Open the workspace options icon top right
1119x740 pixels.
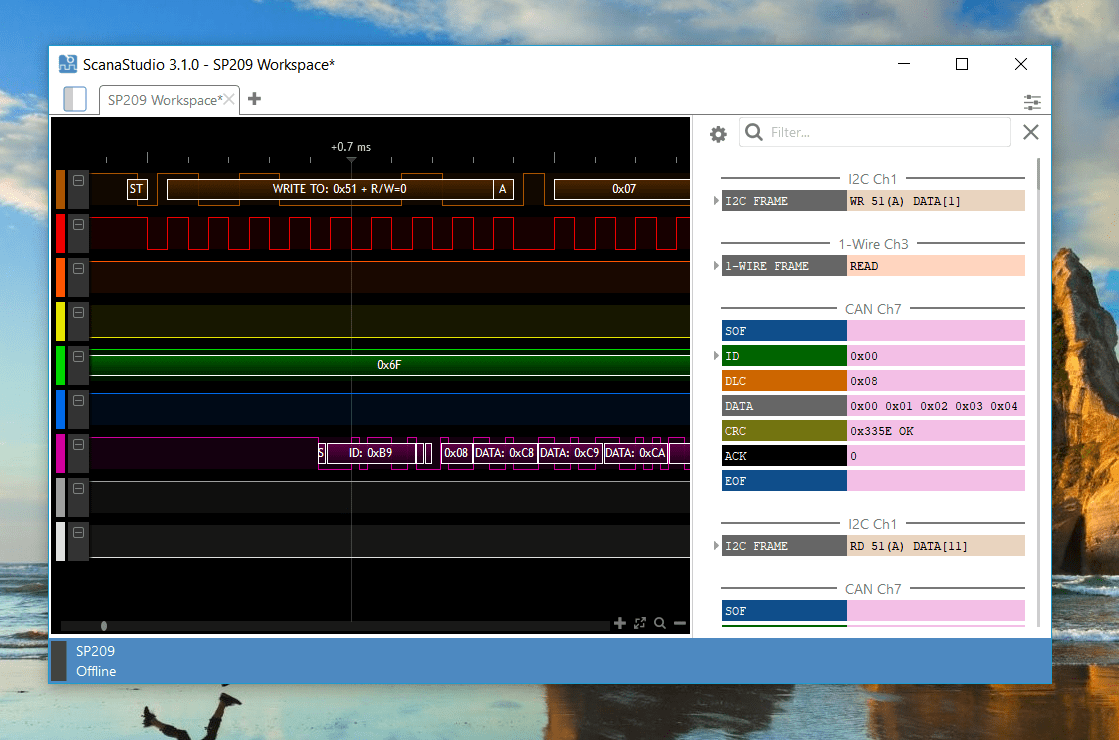click(1032, 102)
